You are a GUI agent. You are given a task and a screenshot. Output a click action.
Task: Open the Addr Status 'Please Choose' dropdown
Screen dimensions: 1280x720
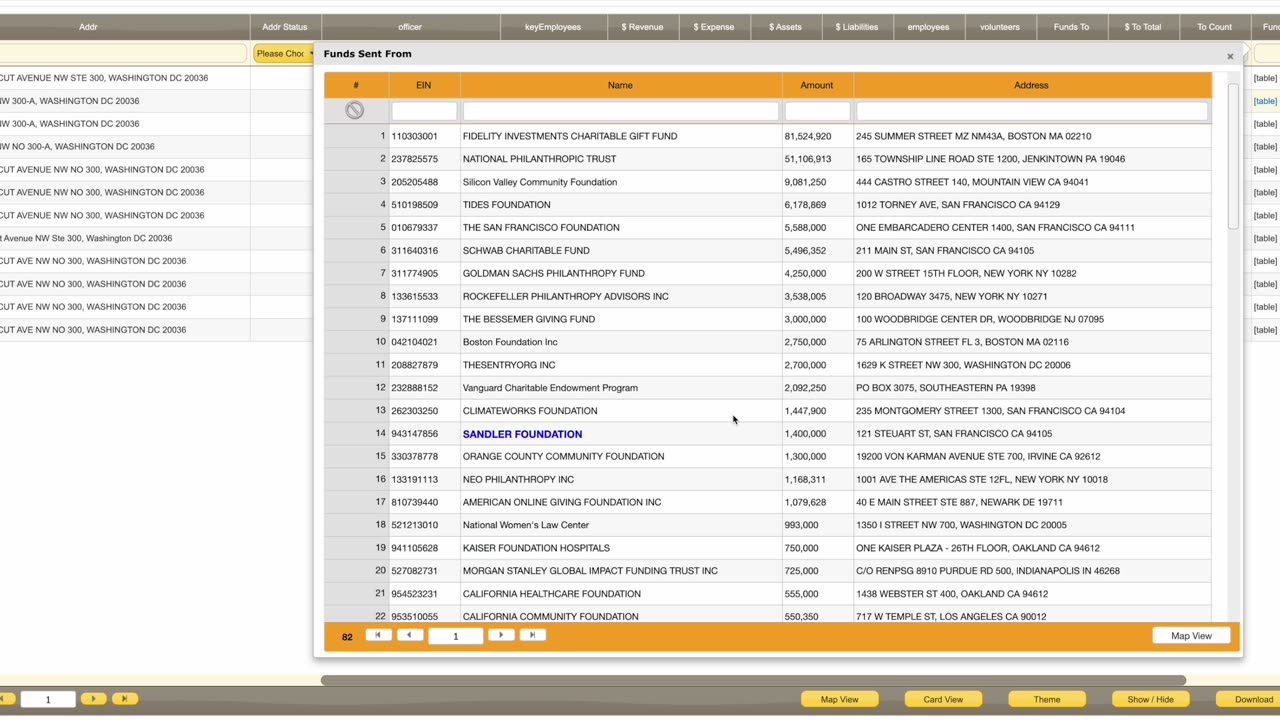click(x=284, y=53)
